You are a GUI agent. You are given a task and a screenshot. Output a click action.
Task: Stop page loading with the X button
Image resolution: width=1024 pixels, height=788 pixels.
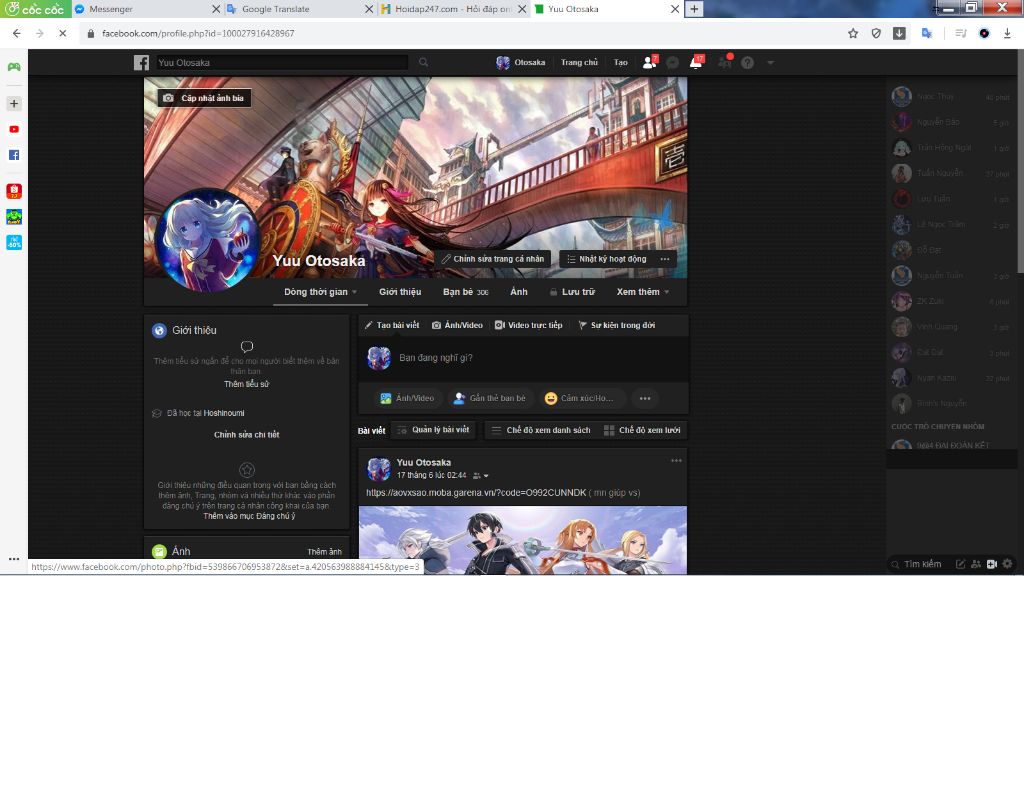coord(63,33)
